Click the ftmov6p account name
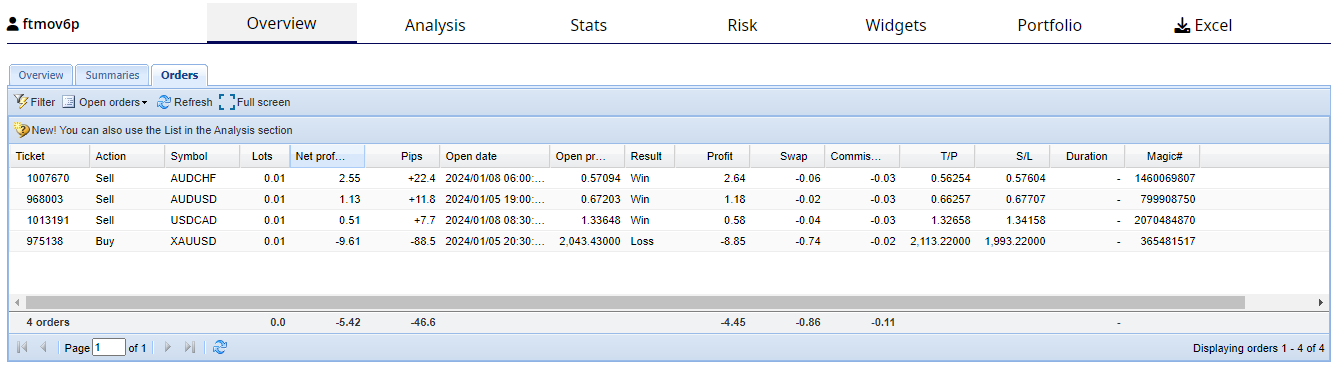Viewport: 1340px width, 375px height. click(51, 24)
